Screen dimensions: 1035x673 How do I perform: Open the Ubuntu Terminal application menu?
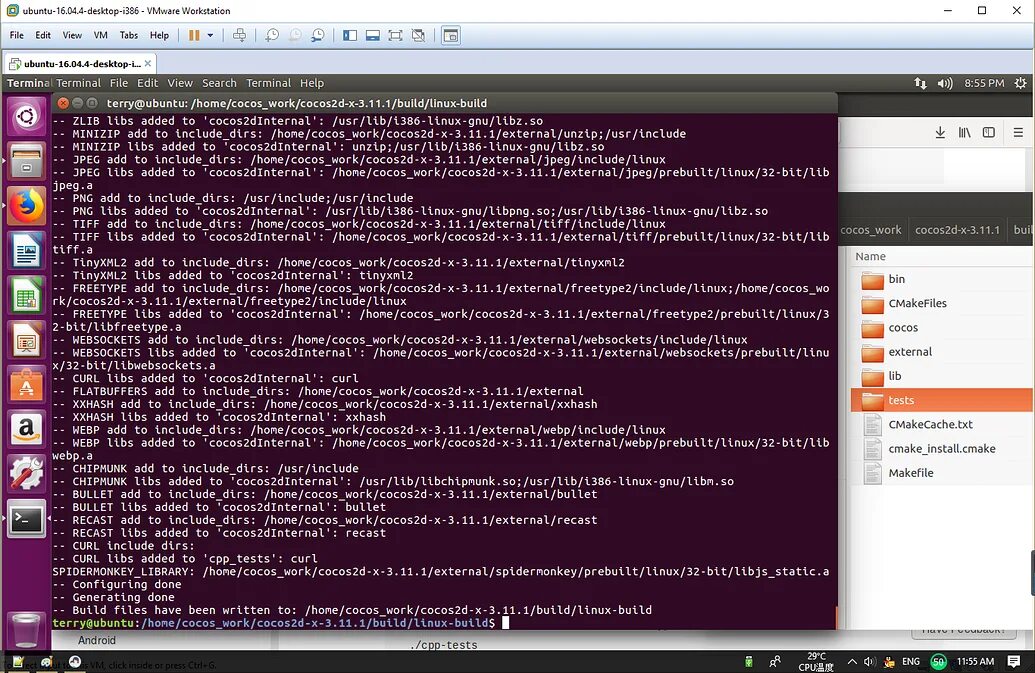pyautogui.click(x=78, y=83)
